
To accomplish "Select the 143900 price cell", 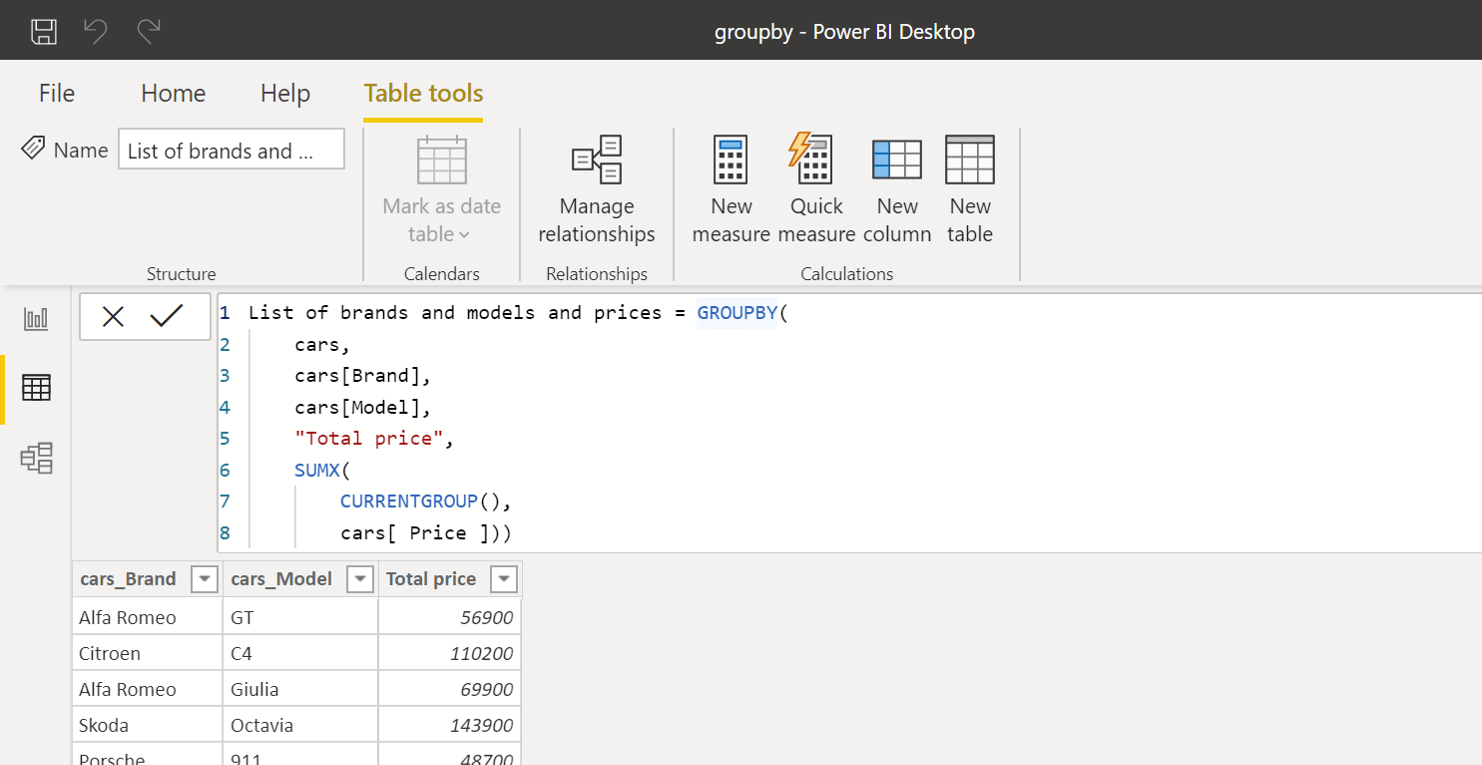I will [x=450, y=725].
